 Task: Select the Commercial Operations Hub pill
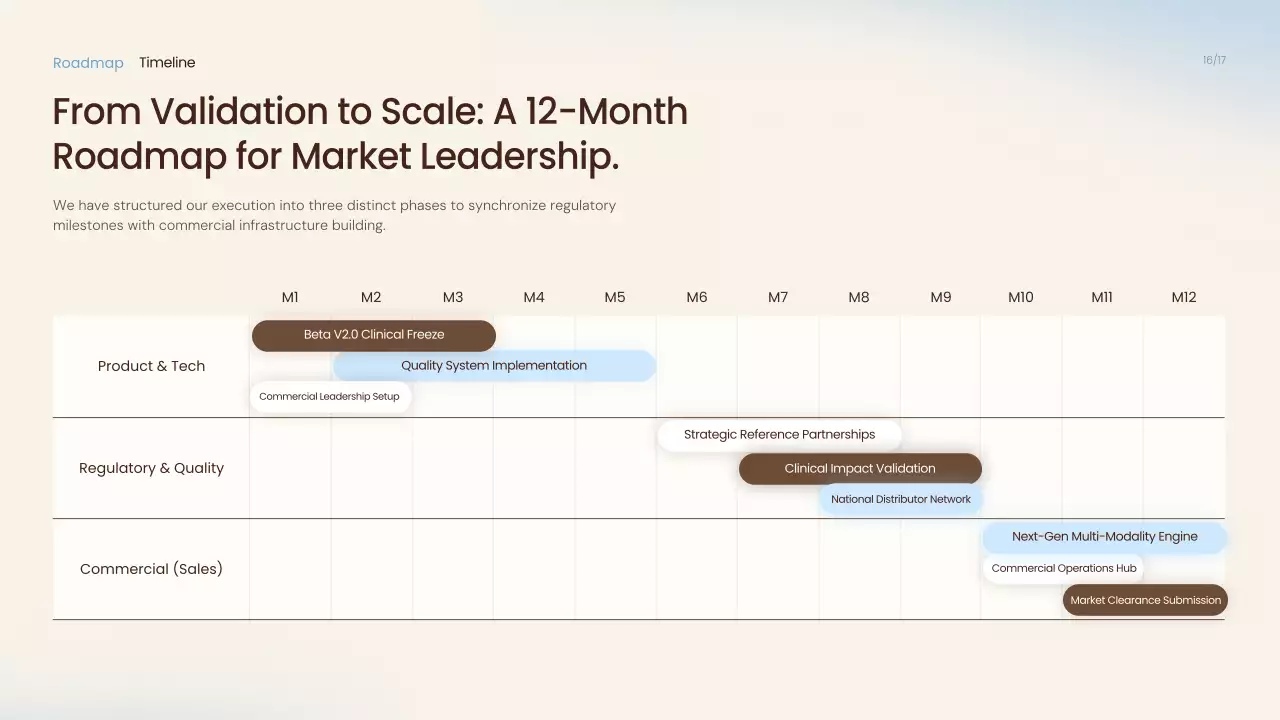click(1063, 568)
